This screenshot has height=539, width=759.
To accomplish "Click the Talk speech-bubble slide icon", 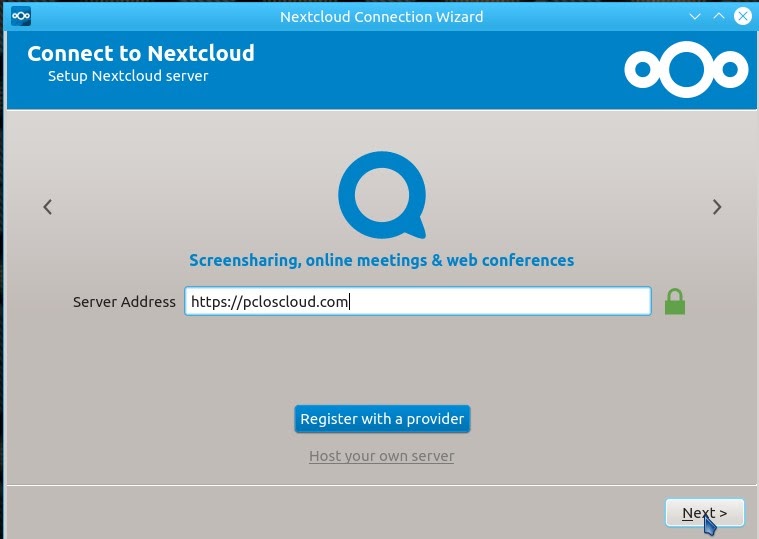I will [x=382, y=195].
